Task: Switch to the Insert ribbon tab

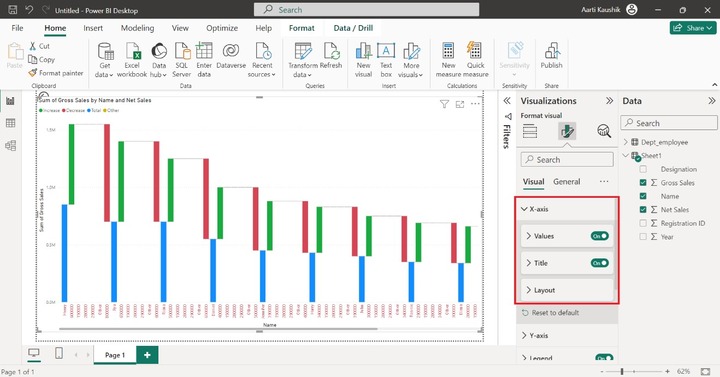Action: coord(93,28)
